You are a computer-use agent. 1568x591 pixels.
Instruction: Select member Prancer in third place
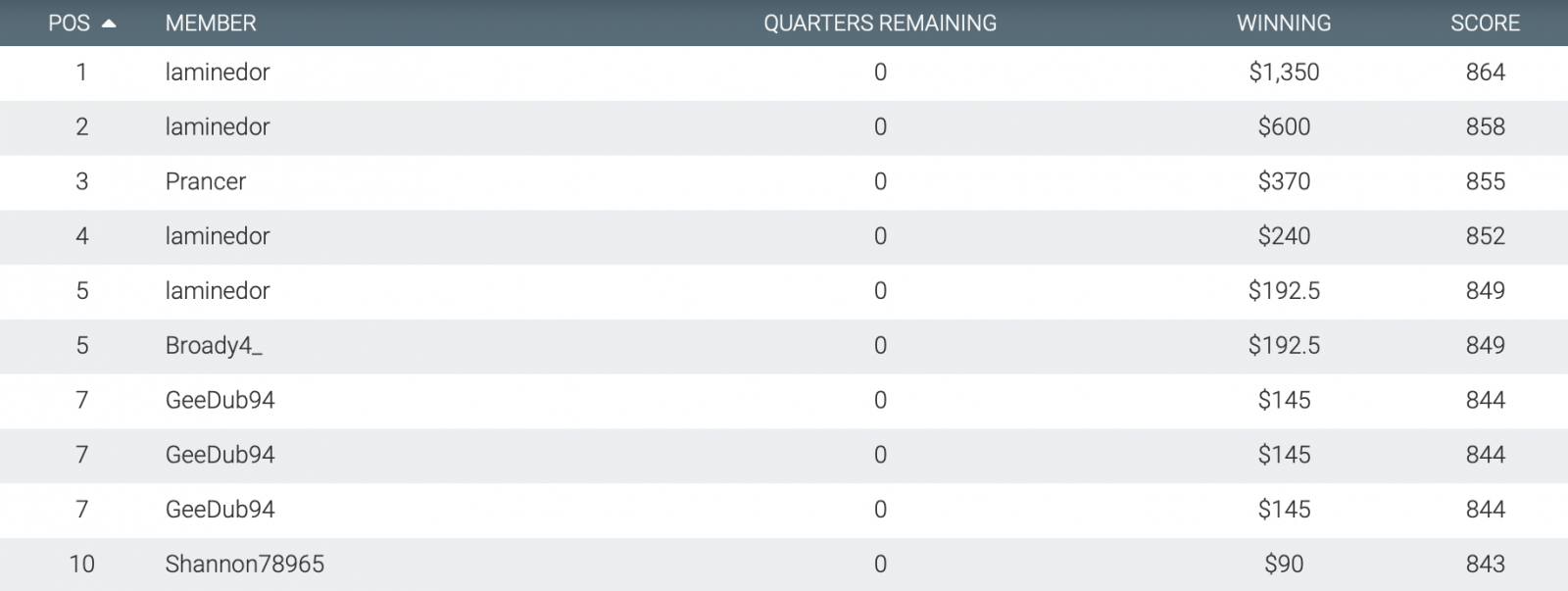coord(206,181)
